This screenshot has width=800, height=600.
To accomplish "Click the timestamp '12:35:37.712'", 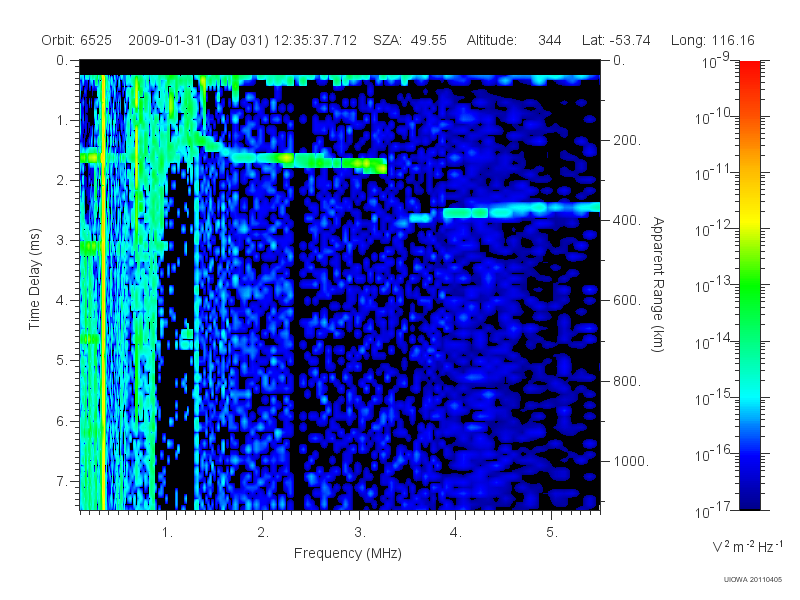I will pos(315,40).
